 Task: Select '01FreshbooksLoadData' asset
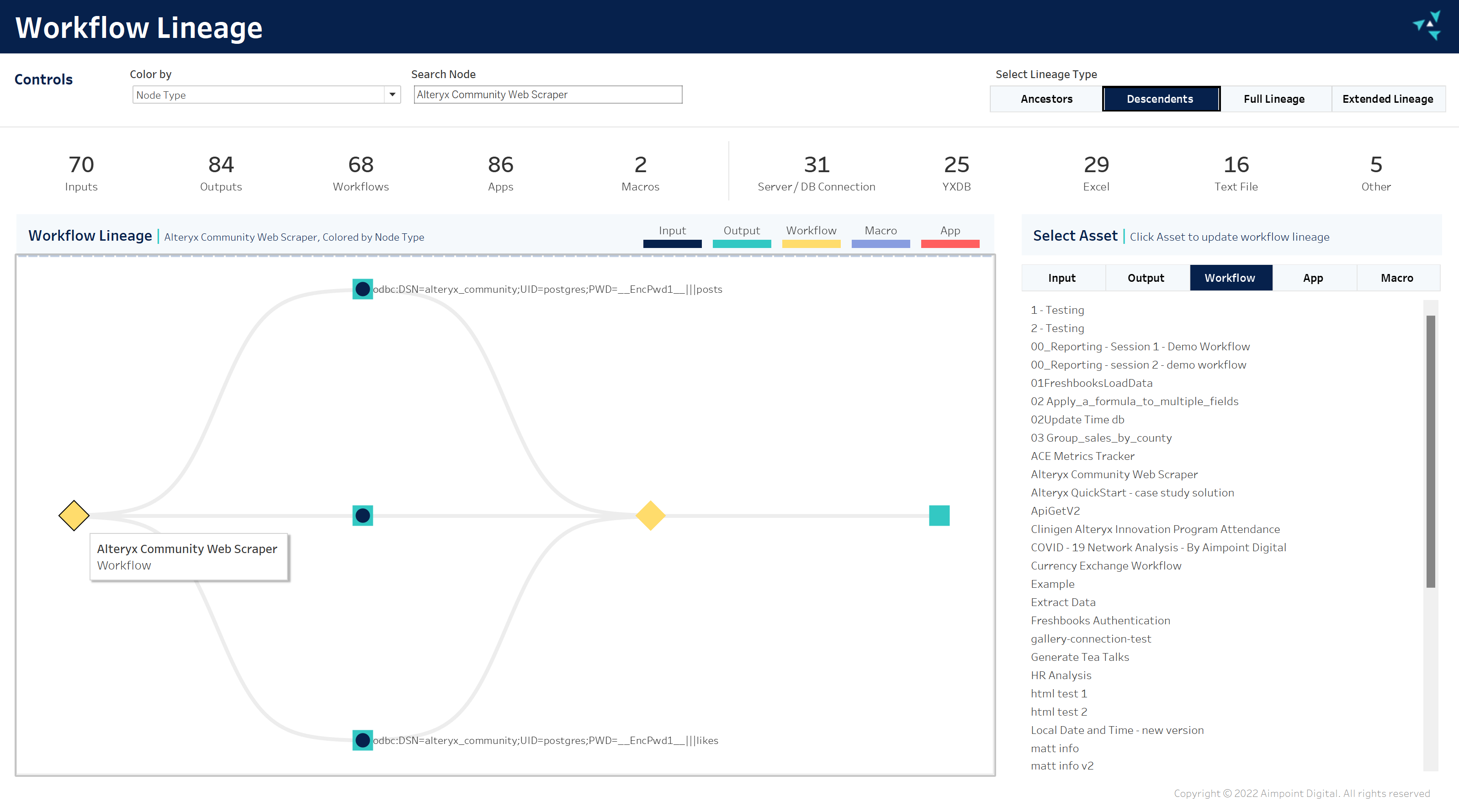pos(1092,383)
